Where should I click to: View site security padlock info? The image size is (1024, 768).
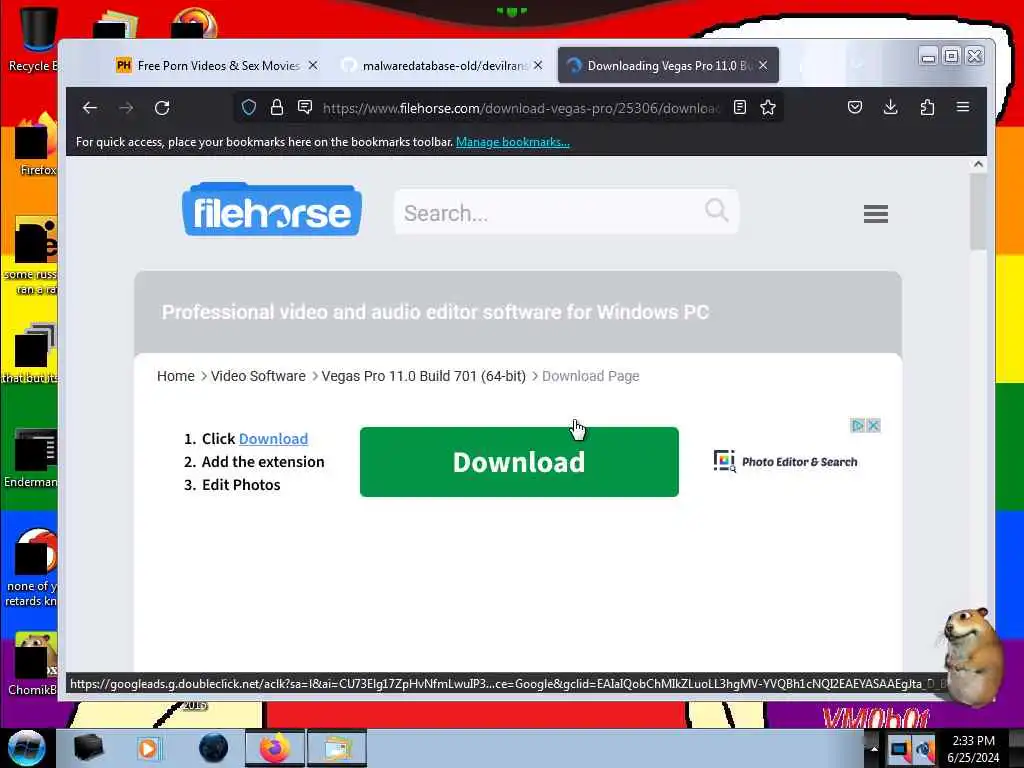[276, 107]
